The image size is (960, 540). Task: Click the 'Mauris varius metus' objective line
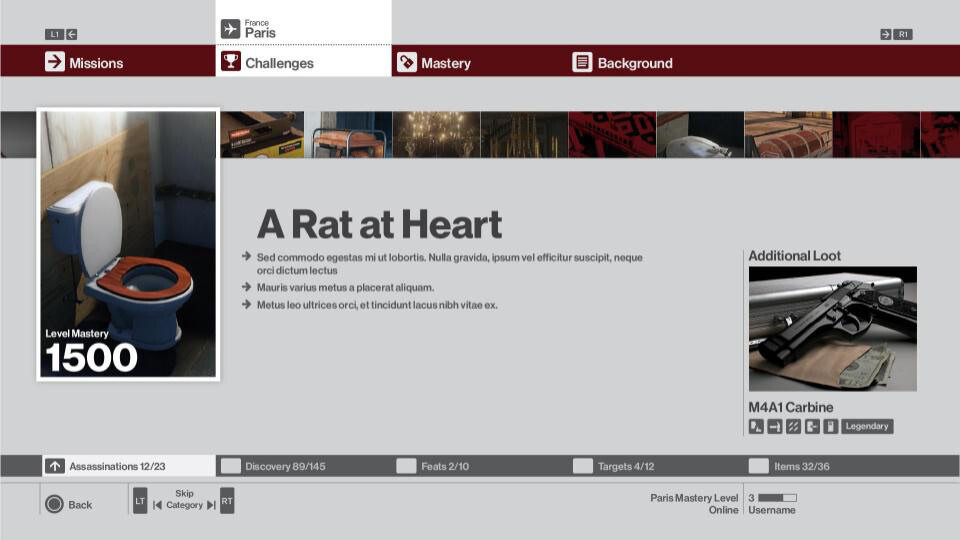tap(345, 287)
